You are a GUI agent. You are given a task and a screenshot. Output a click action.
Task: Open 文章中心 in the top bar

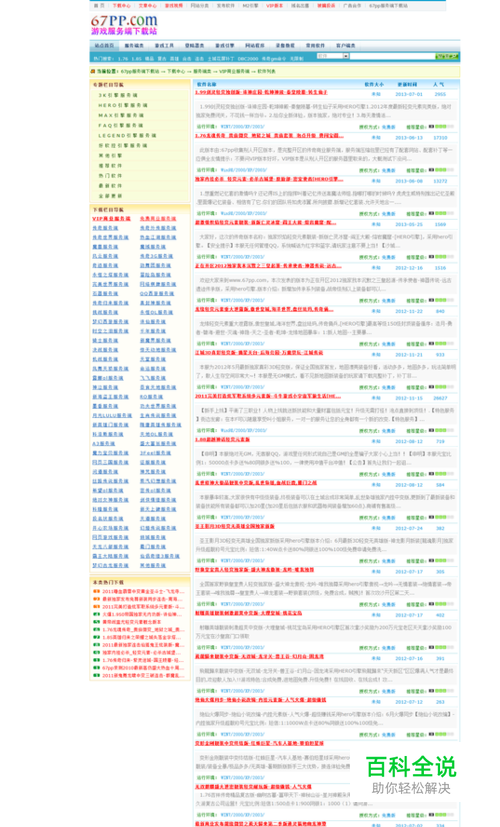tap(148, 5)
